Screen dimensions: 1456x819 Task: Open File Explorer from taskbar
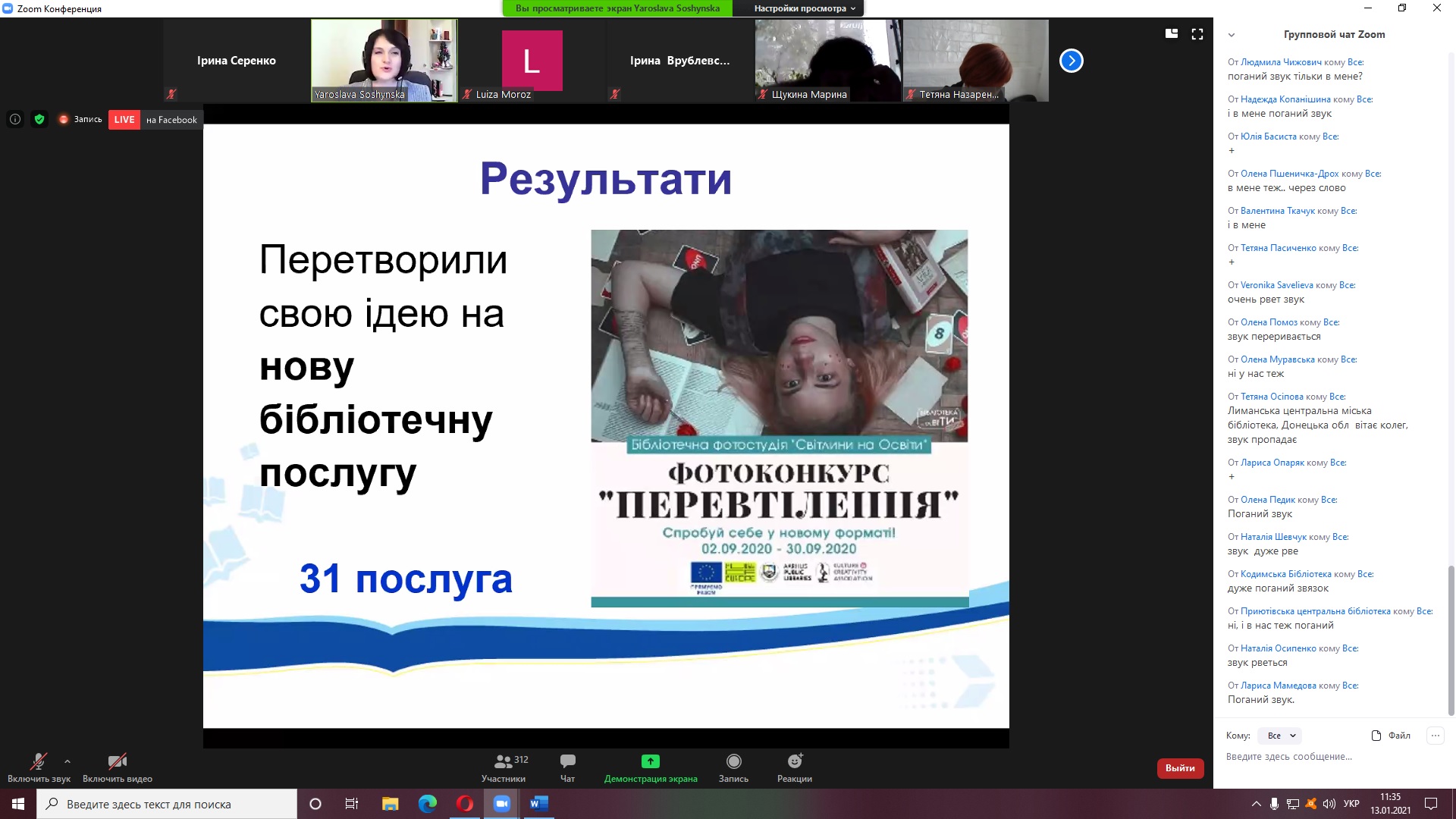tap(390, 804)
